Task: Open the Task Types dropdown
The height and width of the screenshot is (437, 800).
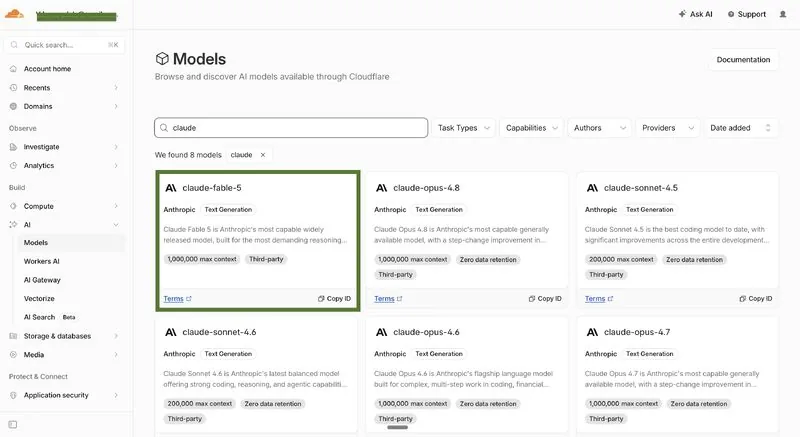Action: coord(464,128)
